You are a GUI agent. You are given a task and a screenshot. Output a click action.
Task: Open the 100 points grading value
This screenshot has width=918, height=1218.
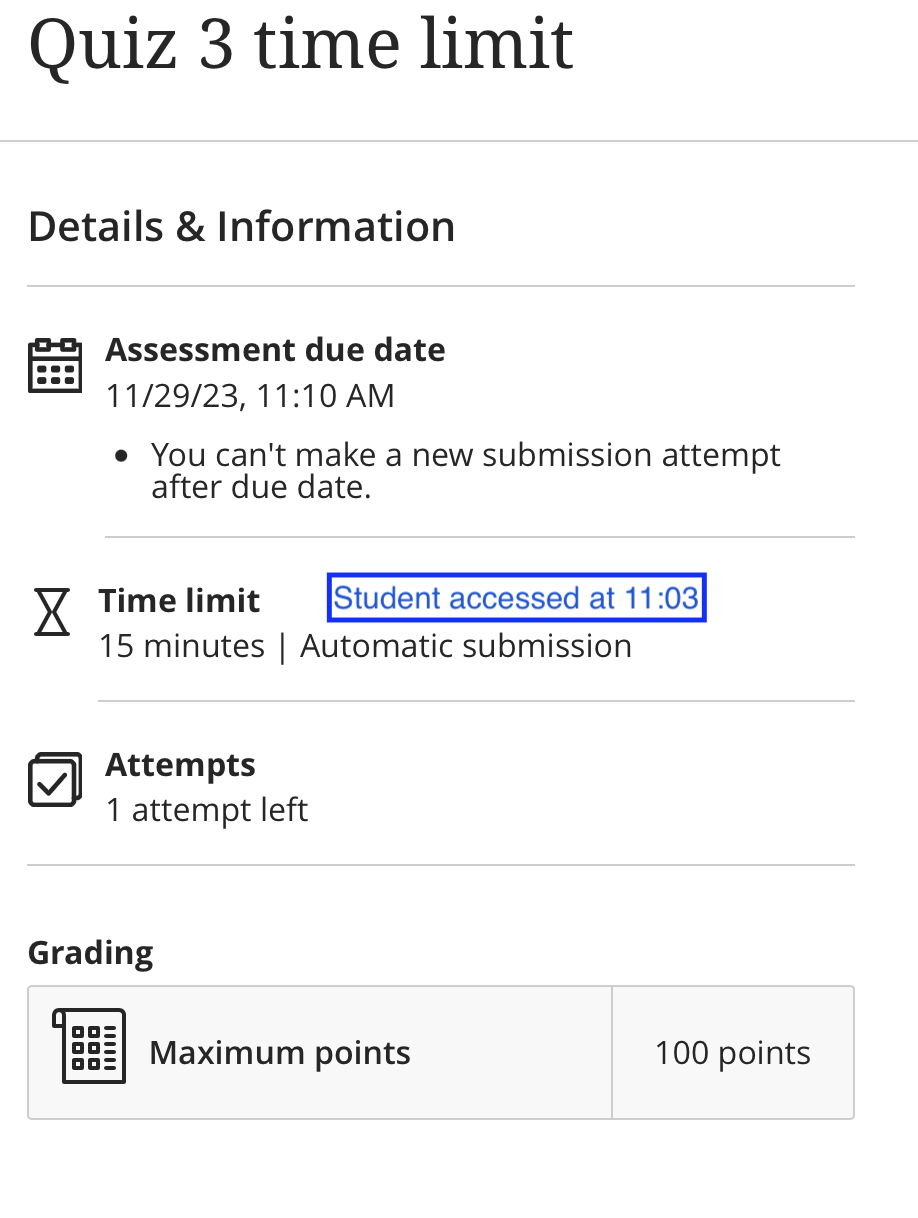click(x=733, y=1052)
